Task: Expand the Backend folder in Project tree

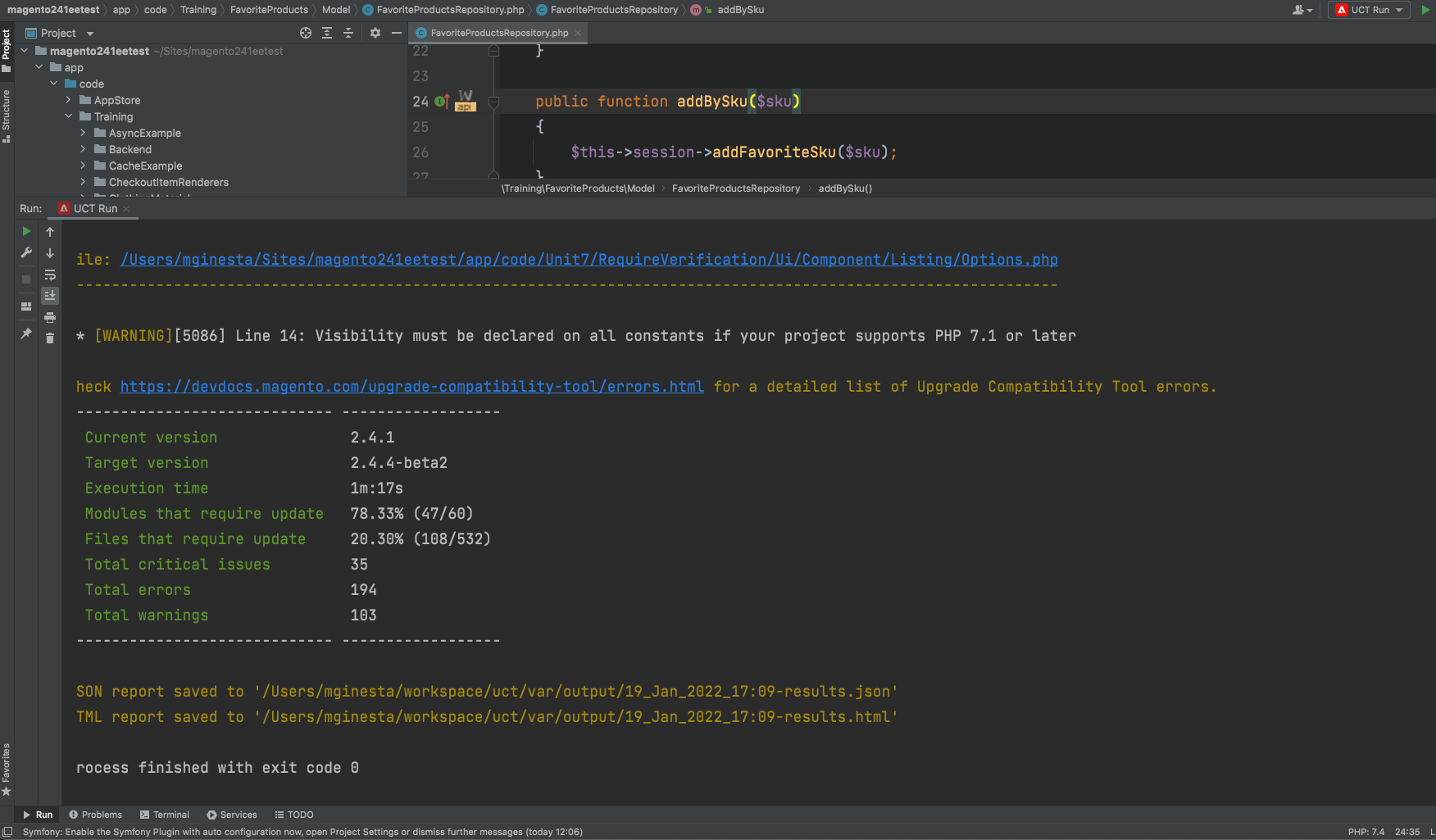Action: (83, 149)
